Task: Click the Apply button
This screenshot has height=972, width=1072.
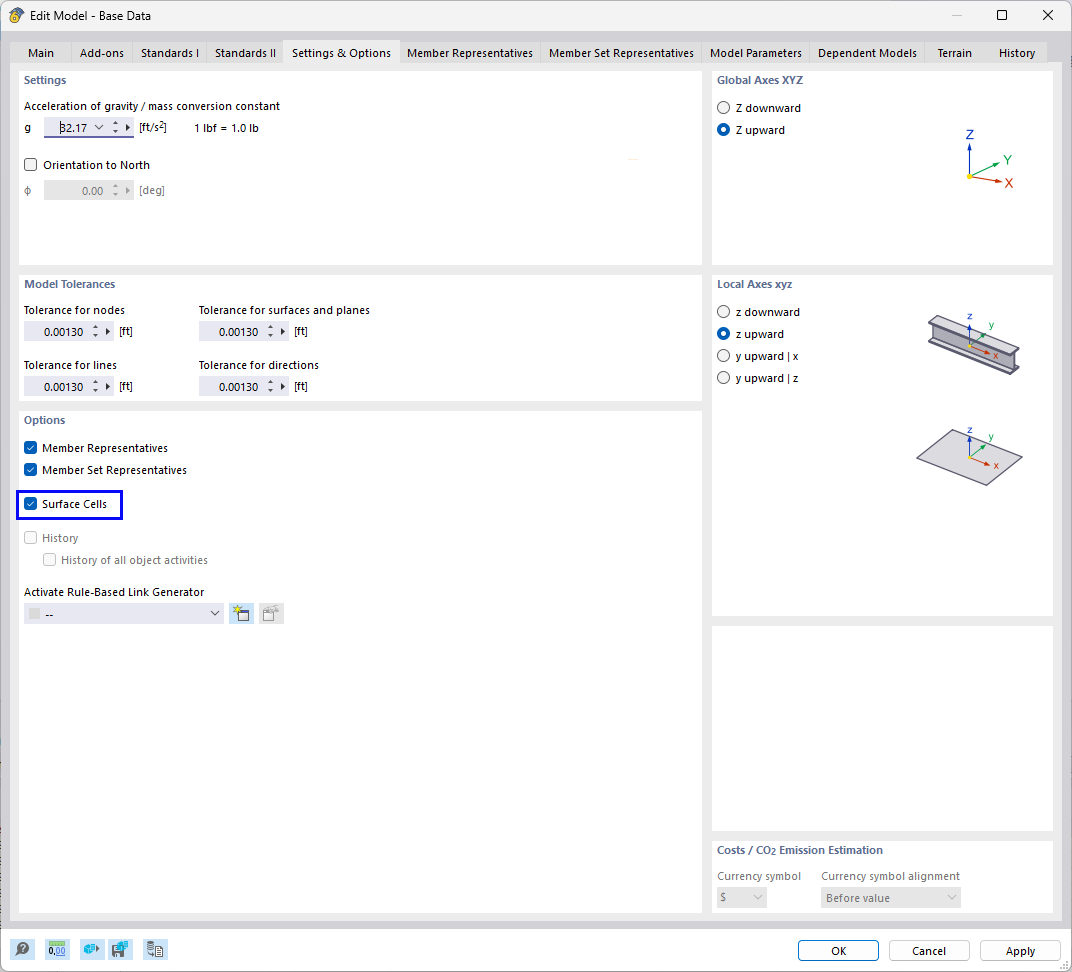Action: pyautogui.click(x=1020, y=950)
